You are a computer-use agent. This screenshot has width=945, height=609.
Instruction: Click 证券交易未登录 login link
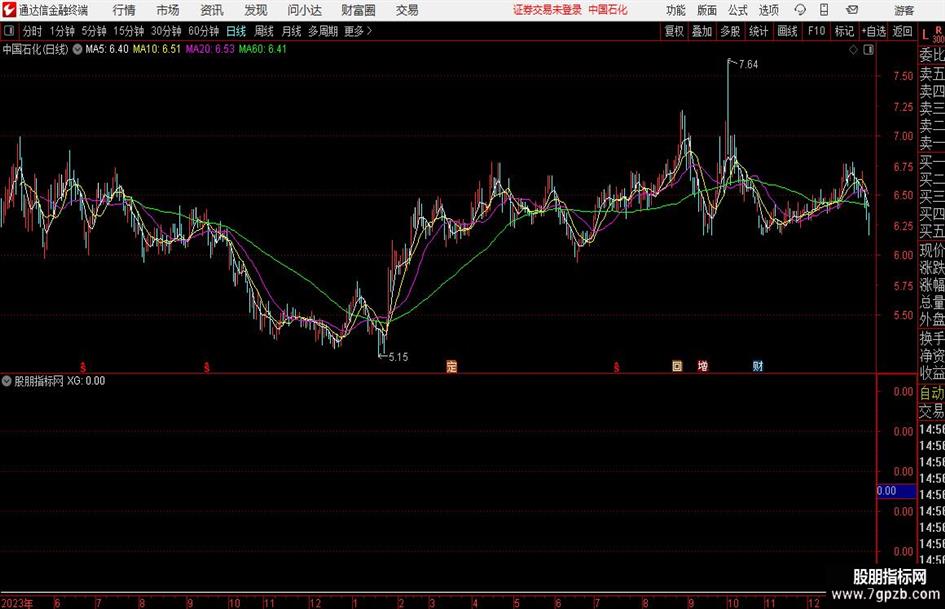coord(548,10)
